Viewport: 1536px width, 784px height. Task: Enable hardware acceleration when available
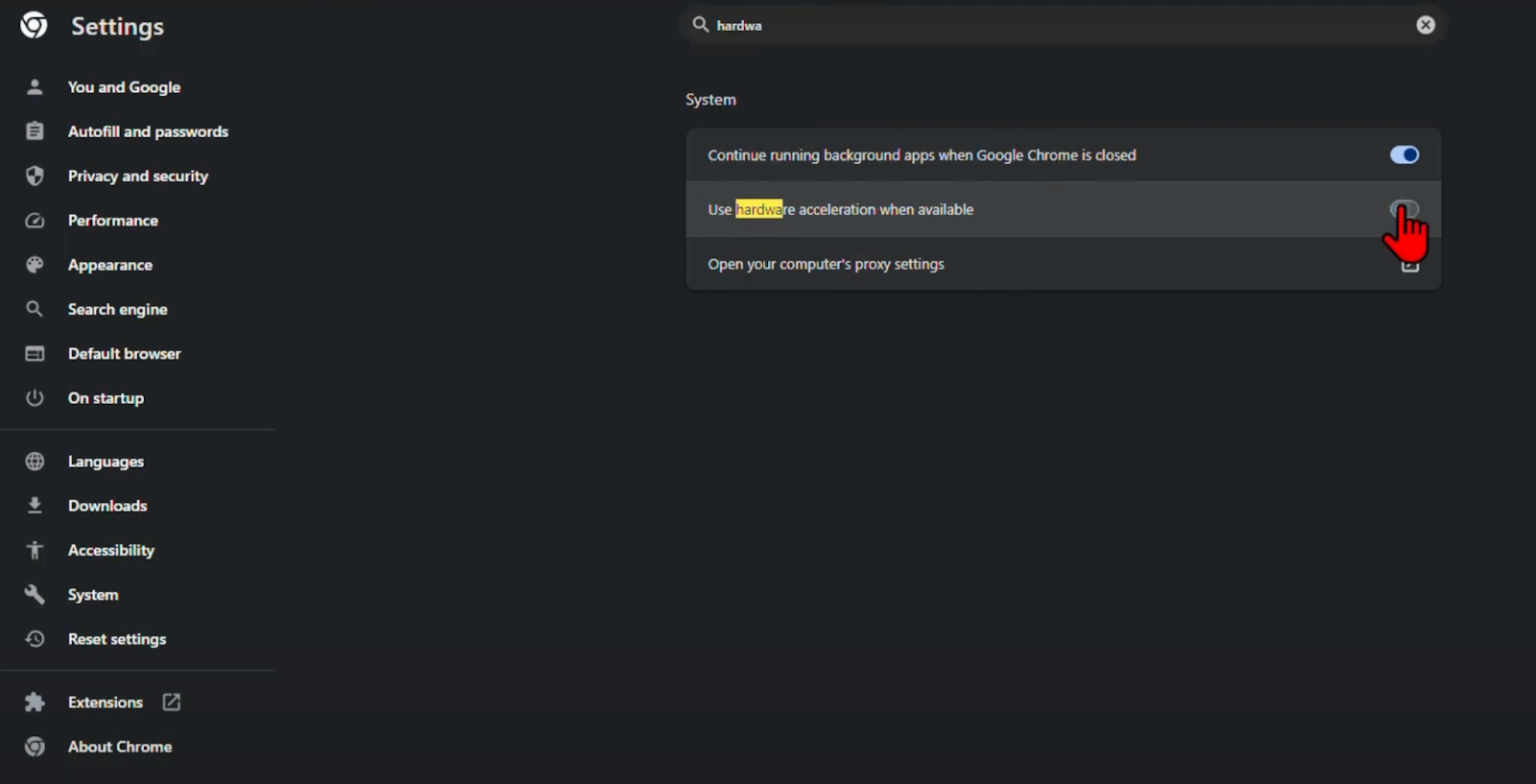coord(1404,209)
